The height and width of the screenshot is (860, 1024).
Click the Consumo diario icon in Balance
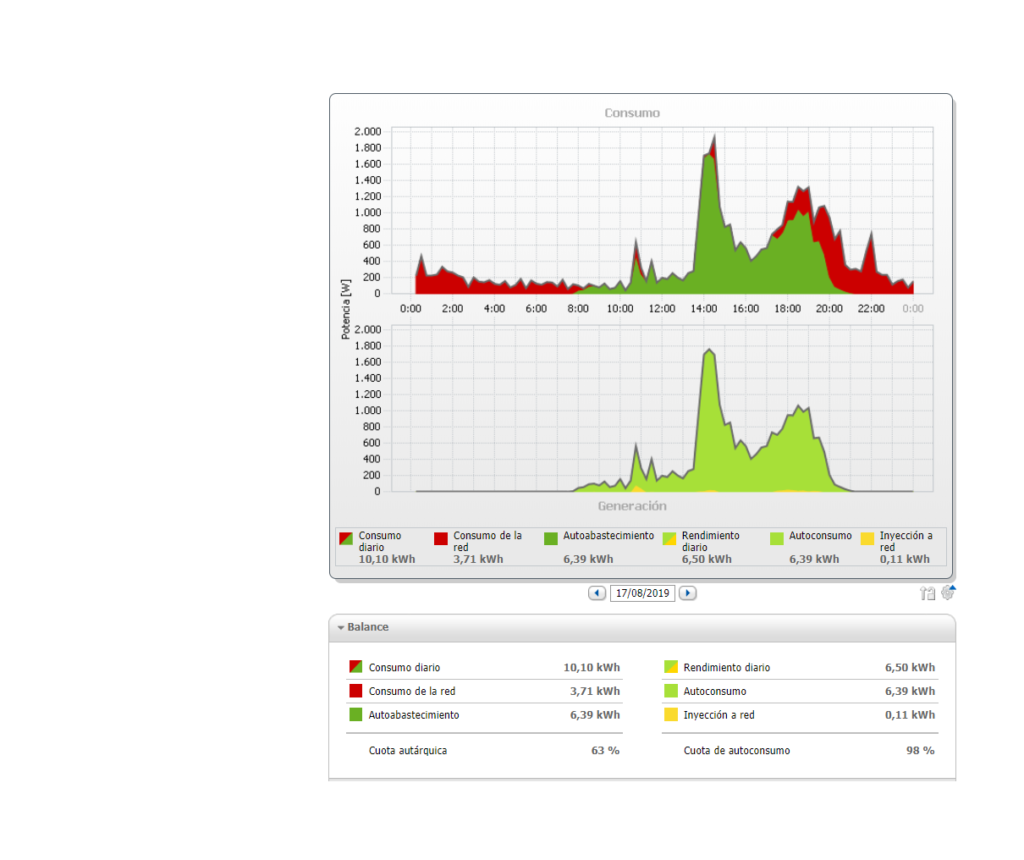click(355, 667)
